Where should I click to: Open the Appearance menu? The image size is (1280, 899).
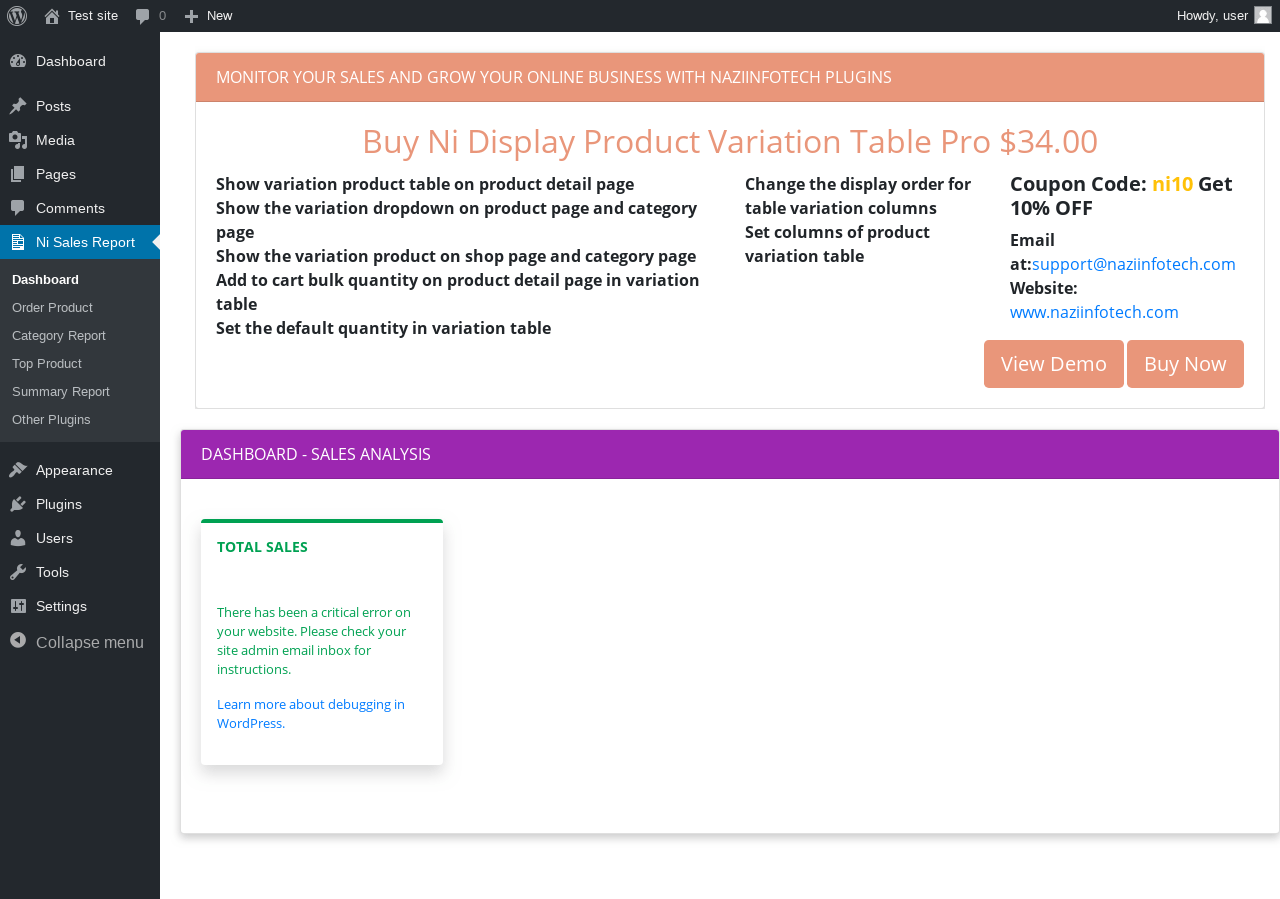(80, 470)
